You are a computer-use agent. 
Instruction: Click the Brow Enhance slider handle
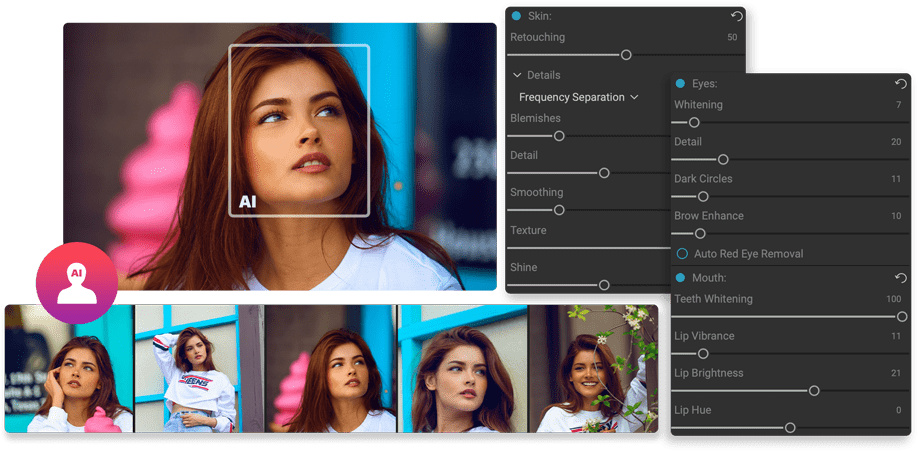coord(700,234)
